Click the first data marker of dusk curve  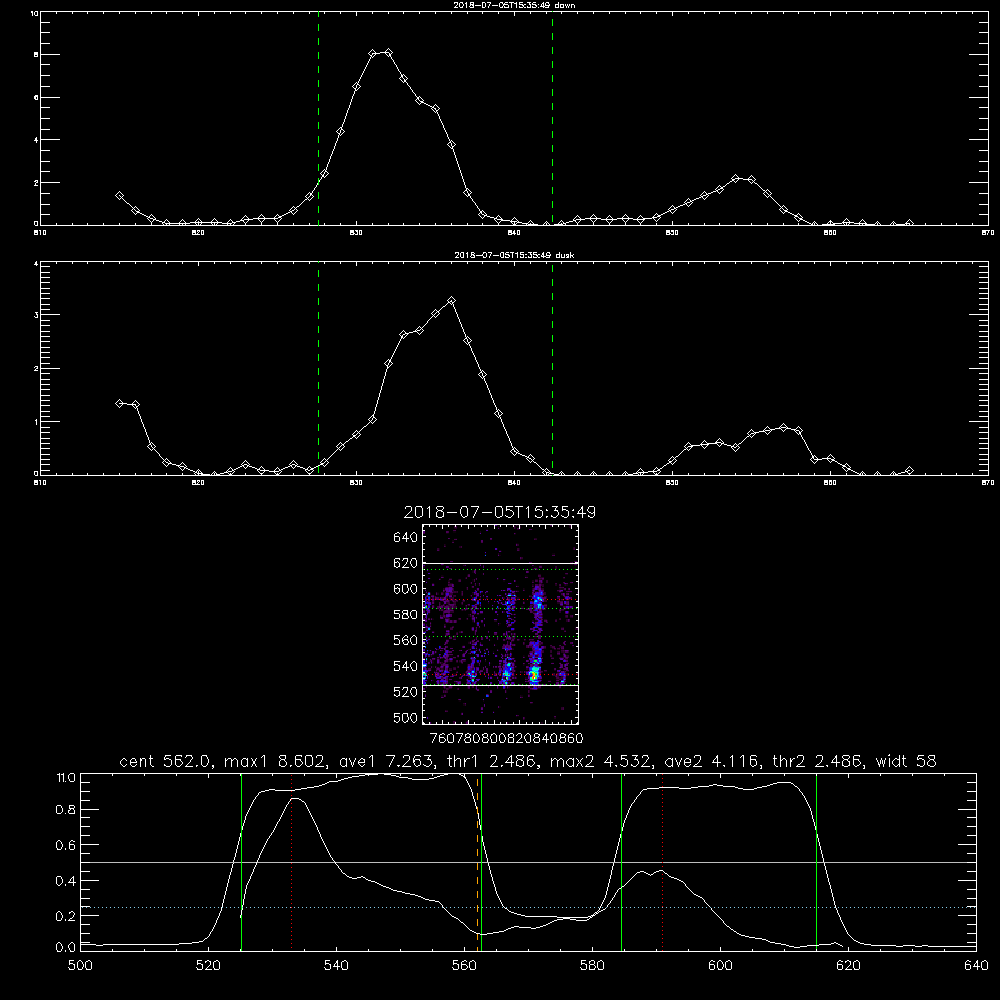[119, 403]
